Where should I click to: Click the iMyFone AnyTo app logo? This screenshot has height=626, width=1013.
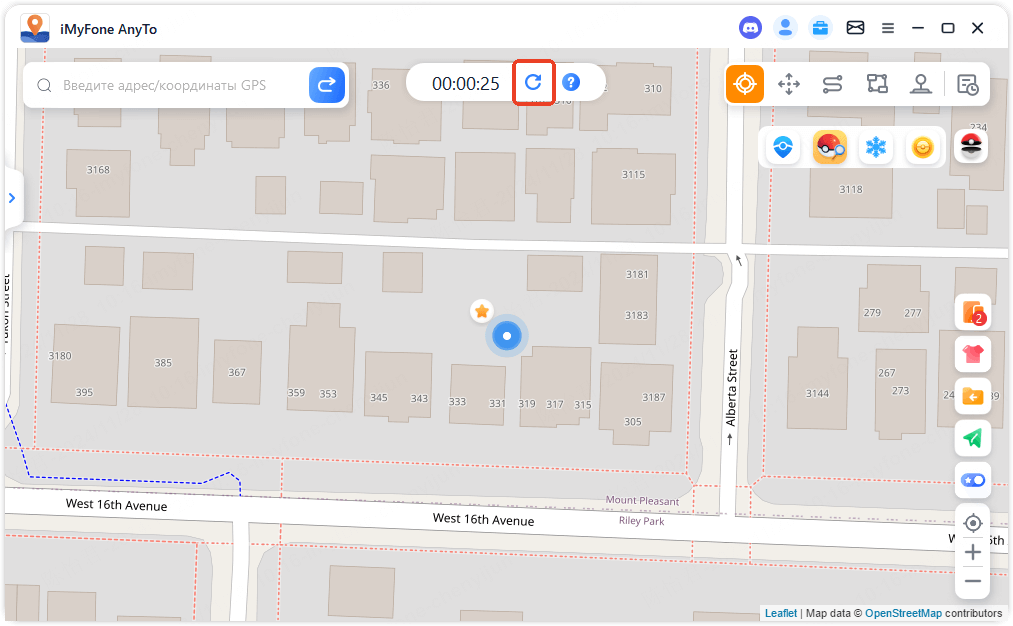point(35,28)
